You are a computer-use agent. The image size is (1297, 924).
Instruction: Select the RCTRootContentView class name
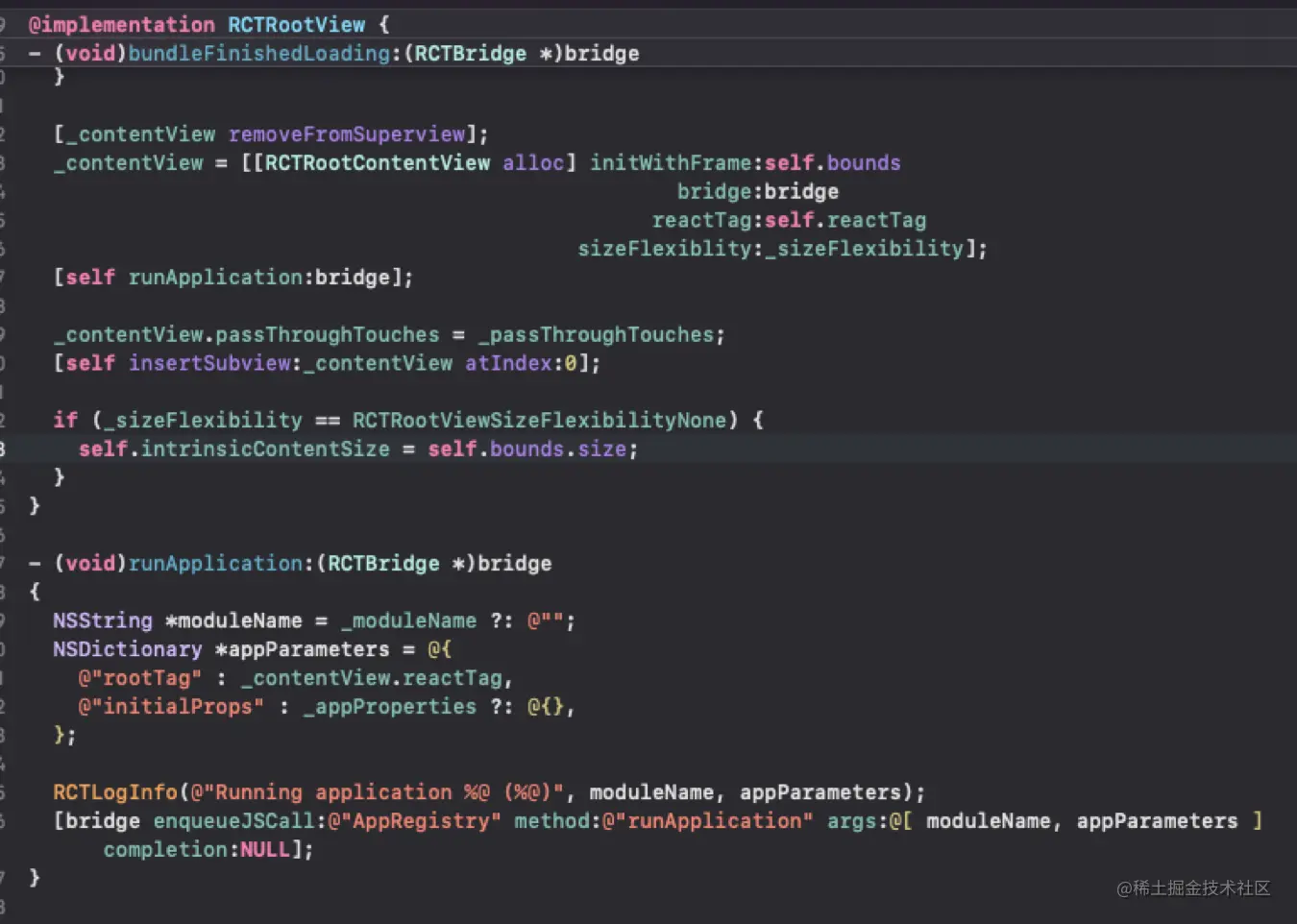378,163
